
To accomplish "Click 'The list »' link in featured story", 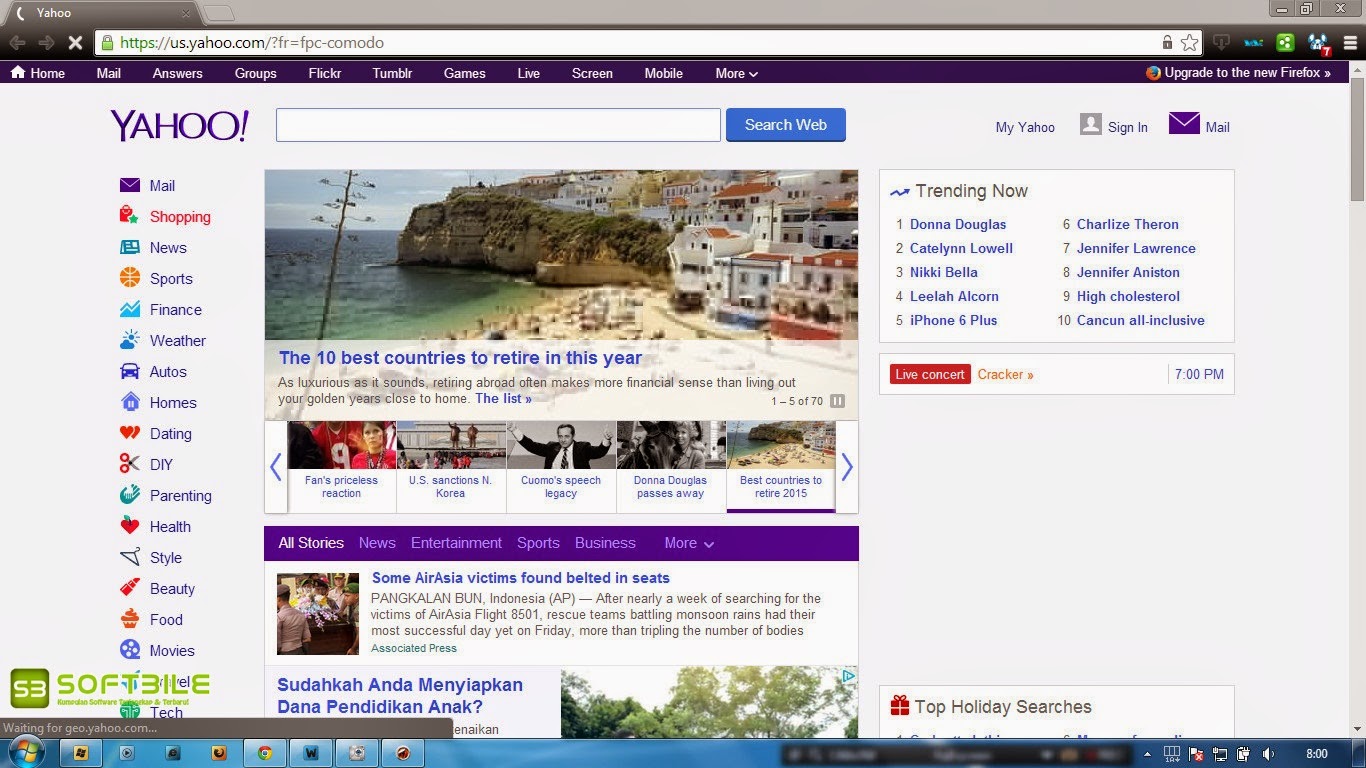I will (503, 398).
